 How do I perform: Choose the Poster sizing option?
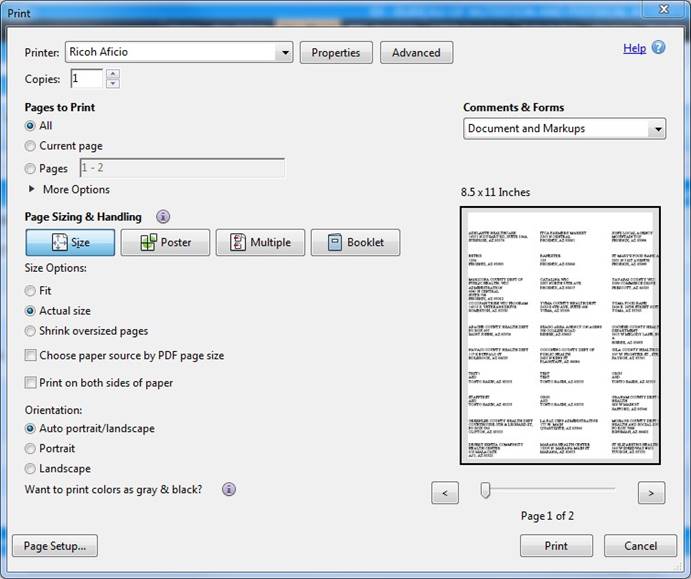coord(164,242)
